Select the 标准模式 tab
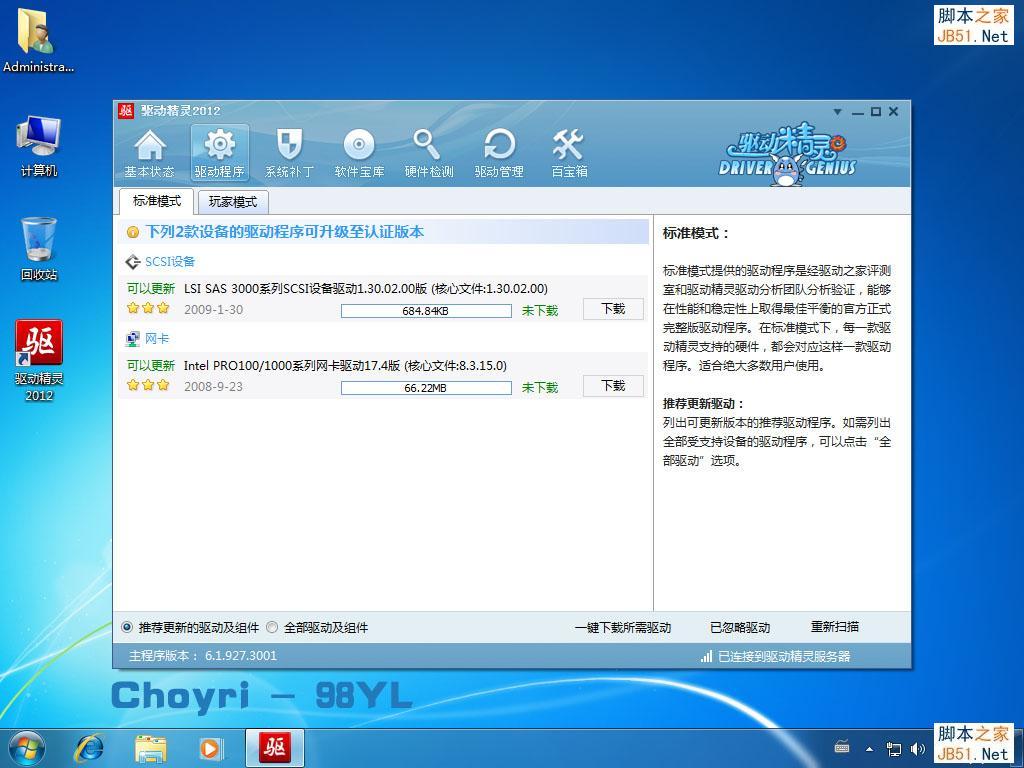This screenshot has height=768, width=1024. (x=156, y=200)
